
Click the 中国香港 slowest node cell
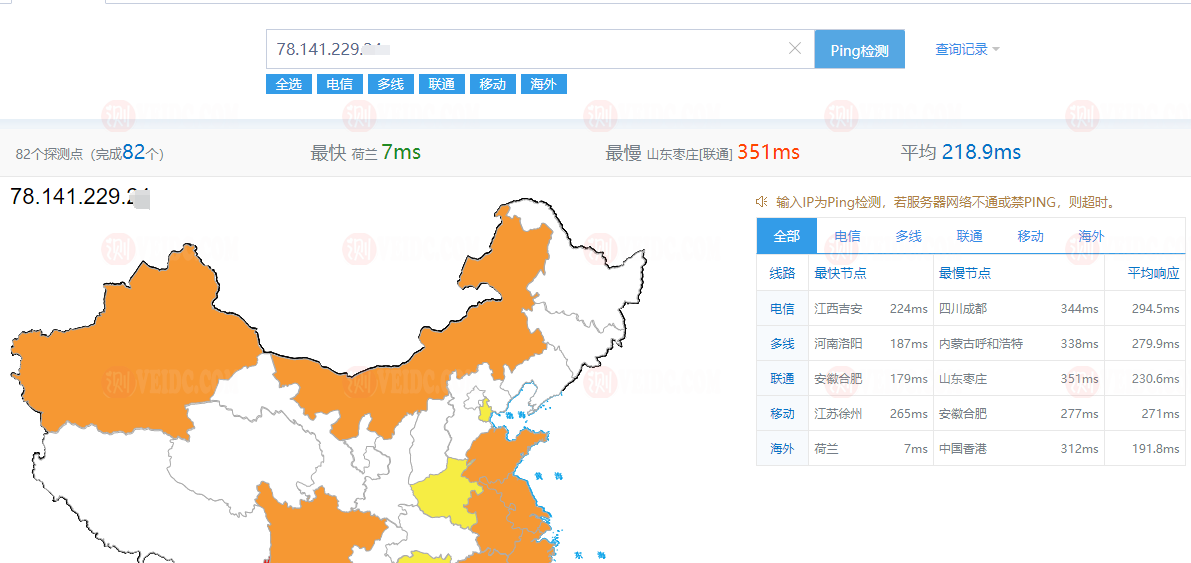(963, 448)
